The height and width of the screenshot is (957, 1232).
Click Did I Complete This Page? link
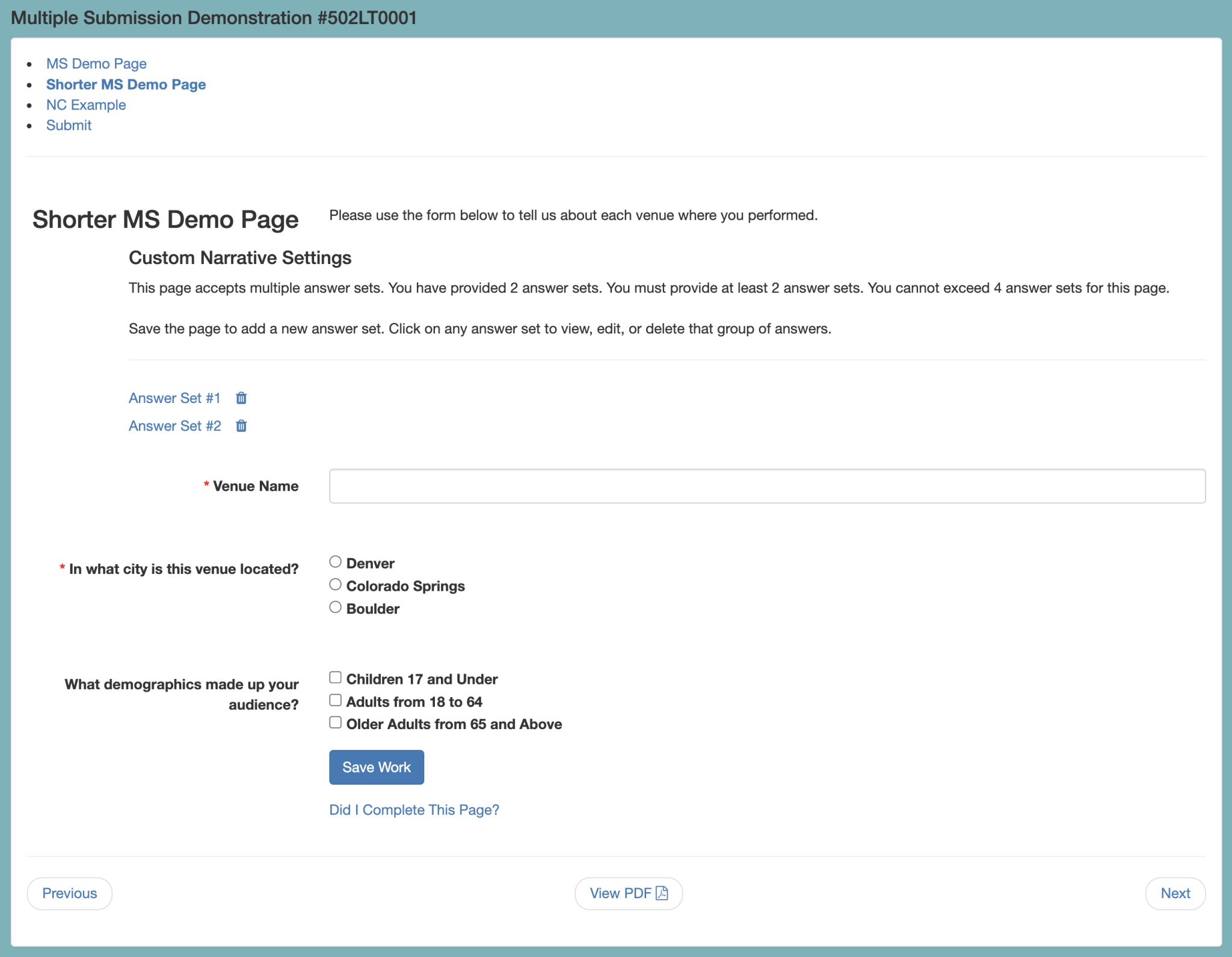414,810
